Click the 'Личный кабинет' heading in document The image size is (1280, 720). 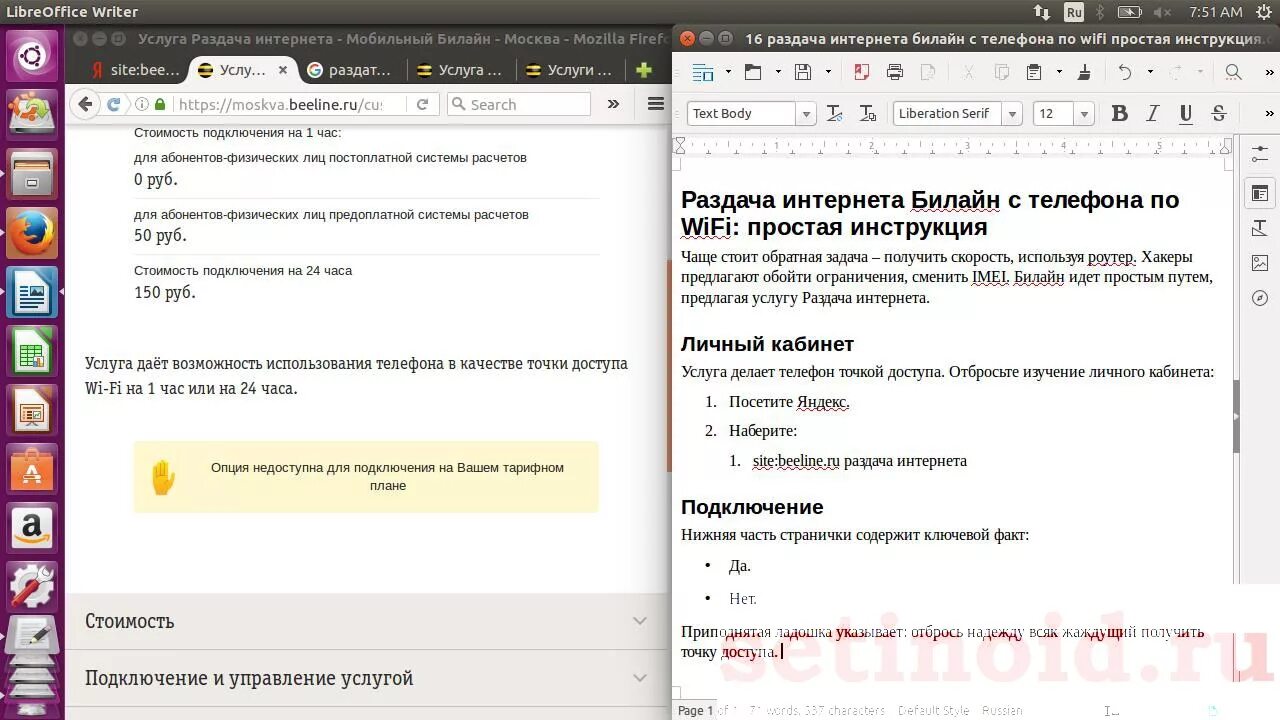(767, 344)
